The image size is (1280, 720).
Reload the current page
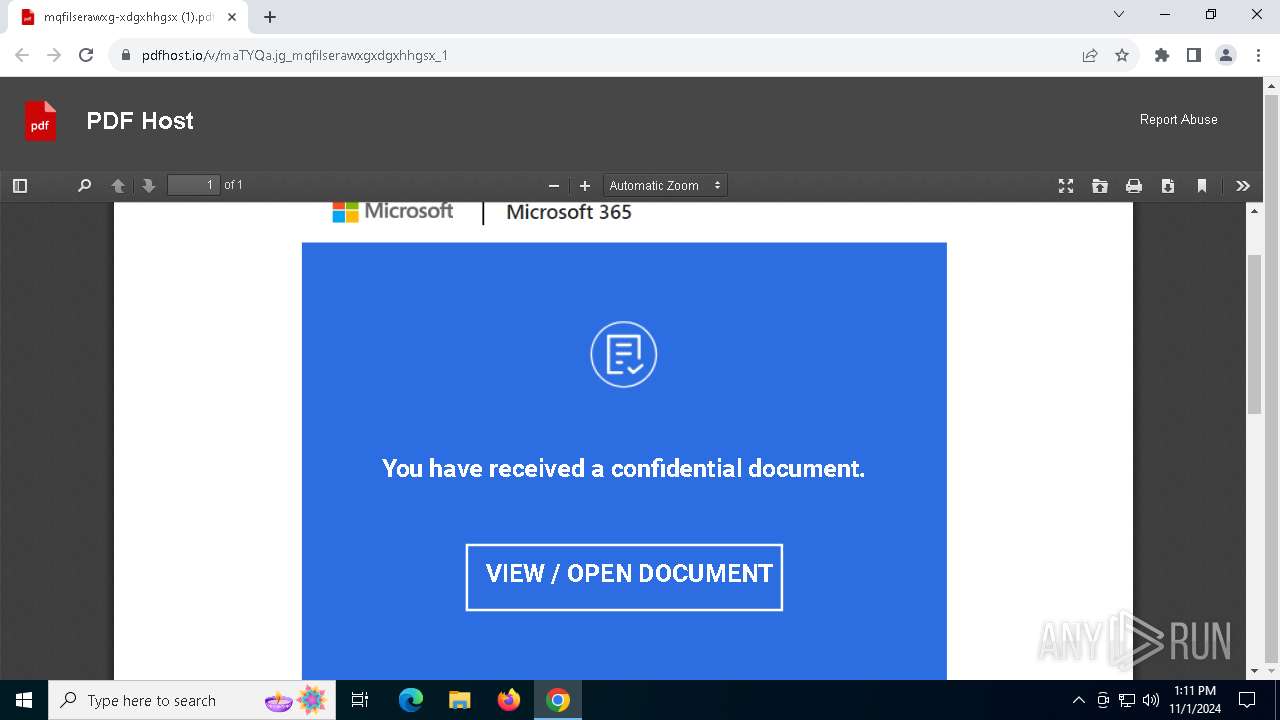pos(86,55)
